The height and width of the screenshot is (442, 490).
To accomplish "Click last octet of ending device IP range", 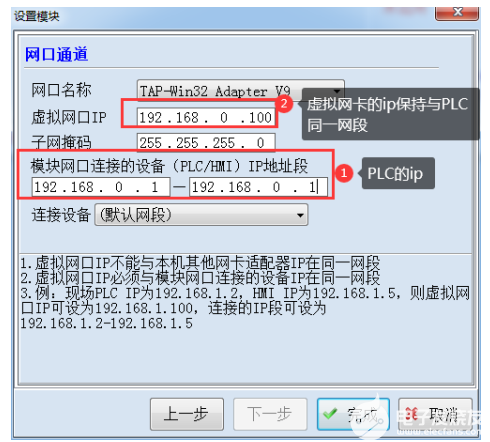I will [312, 187].
